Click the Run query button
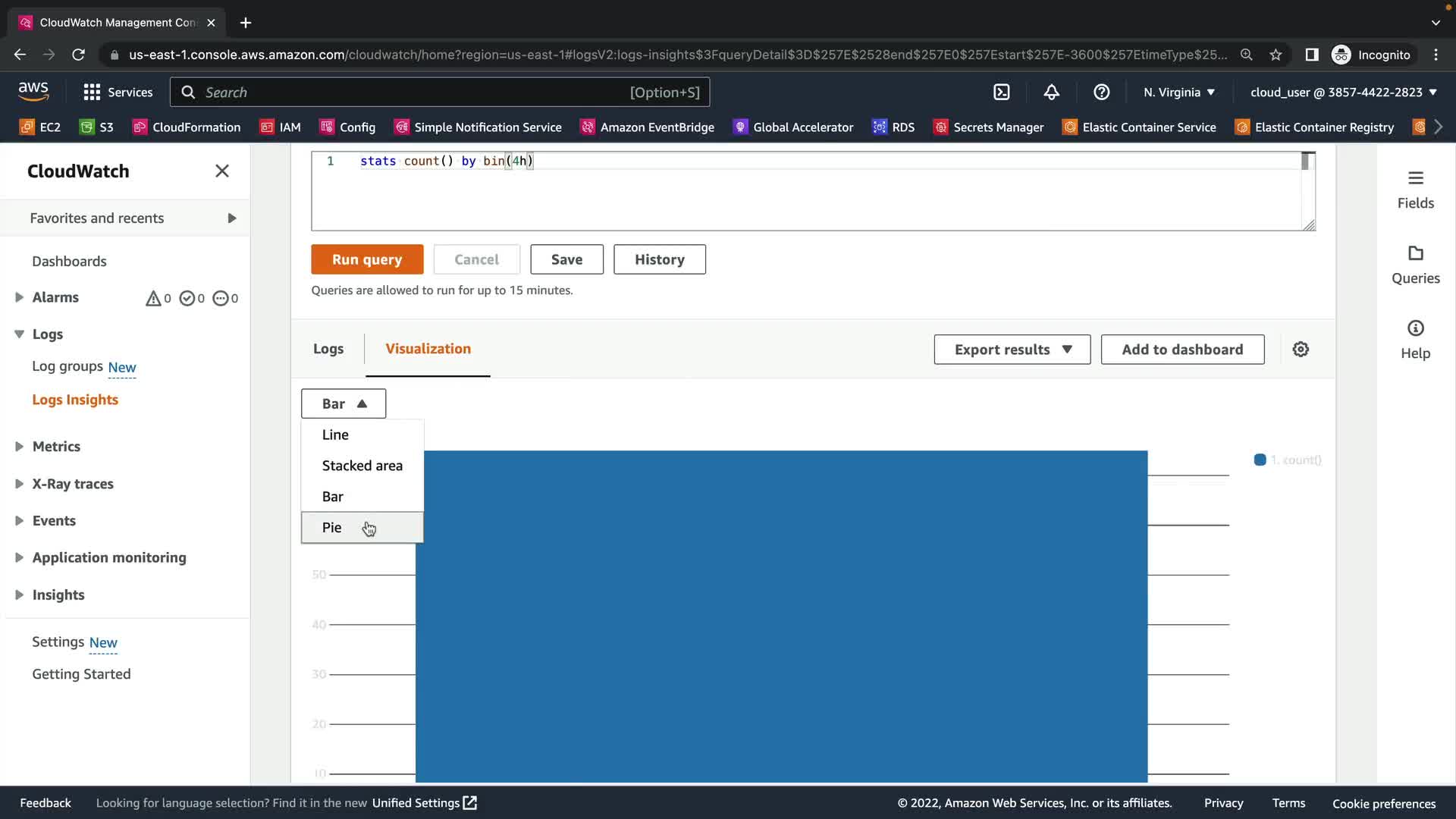This screenshot has width=1456, height=819. pyautogui.click(x=367, y=259)
